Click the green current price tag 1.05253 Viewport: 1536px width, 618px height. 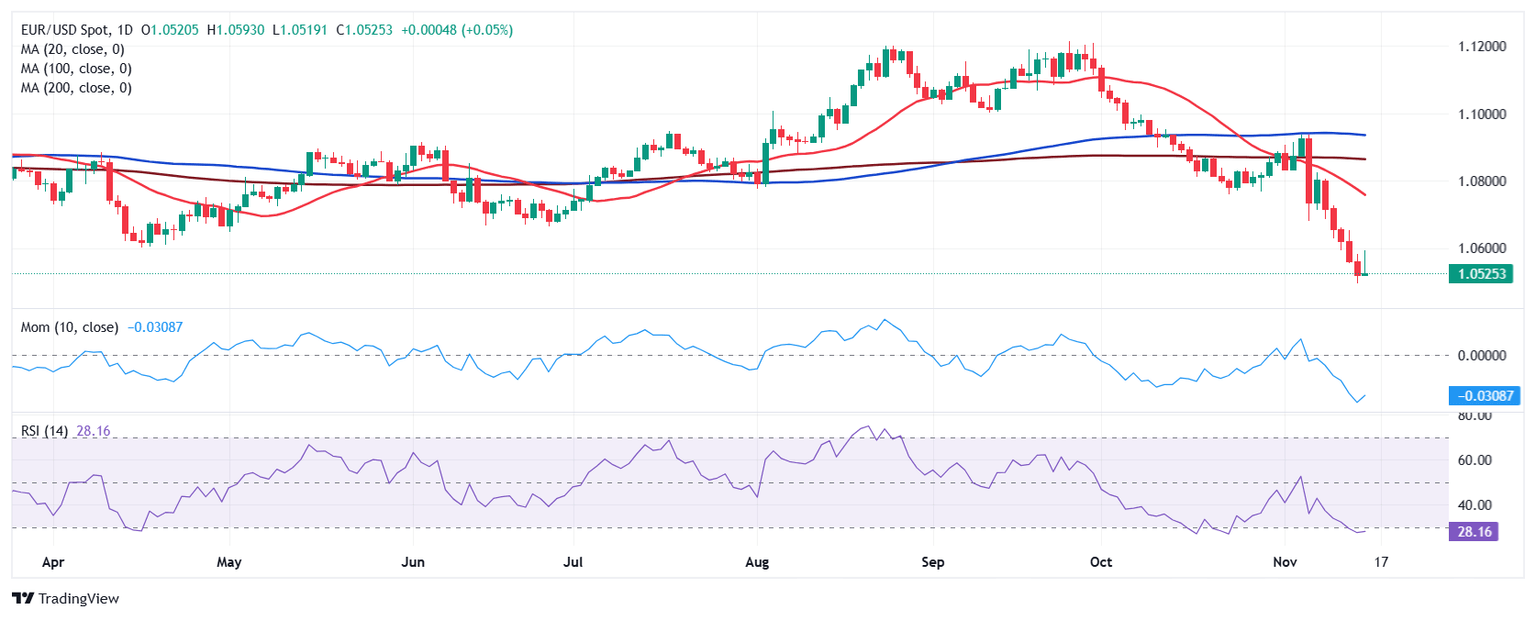pos(1482,274)
